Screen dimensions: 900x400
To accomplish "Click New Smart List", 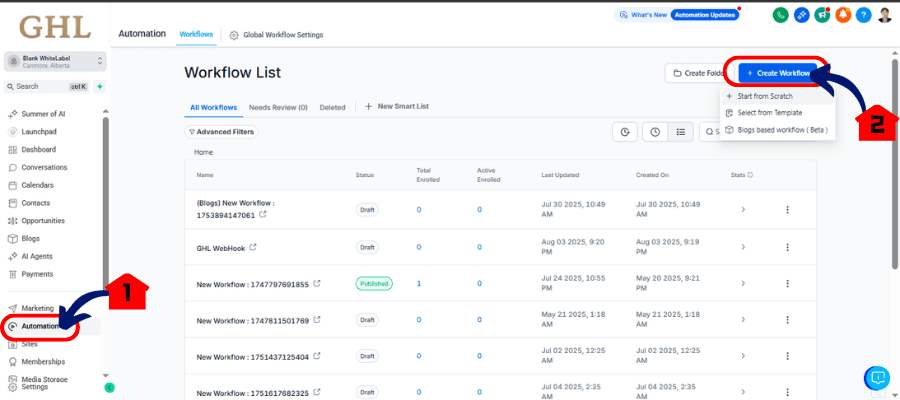I will 397,107.
